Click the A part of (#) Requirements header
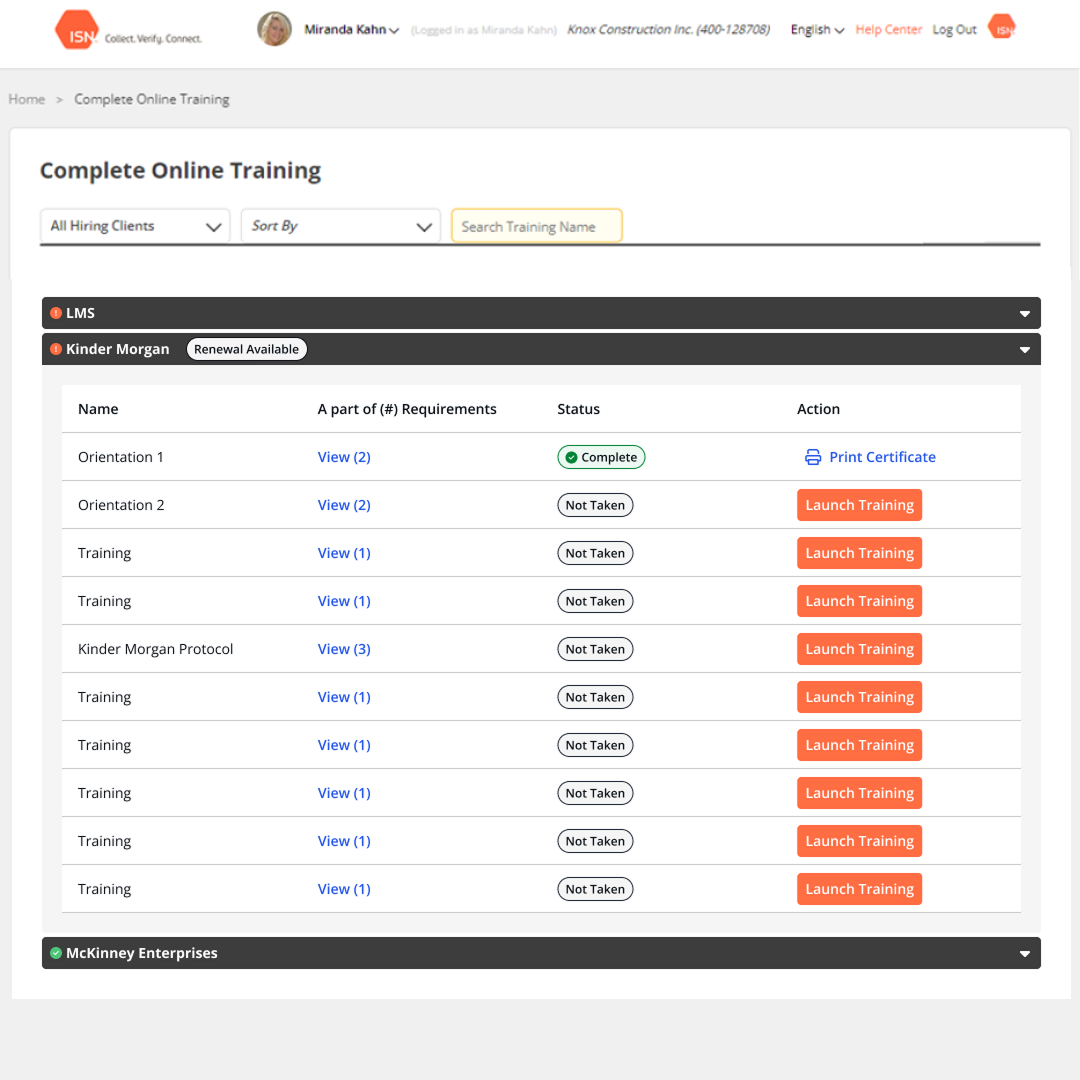1080x1080 pixels. pos(407,409)
